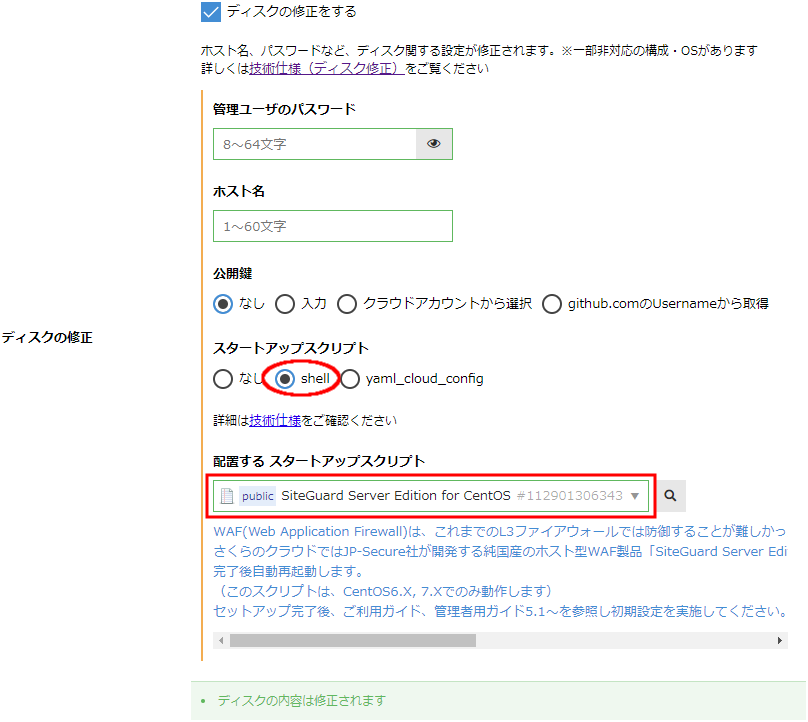Click the left arrow of the horizontal scrollbar
The image size is (808, 722).
click(220, 640)
